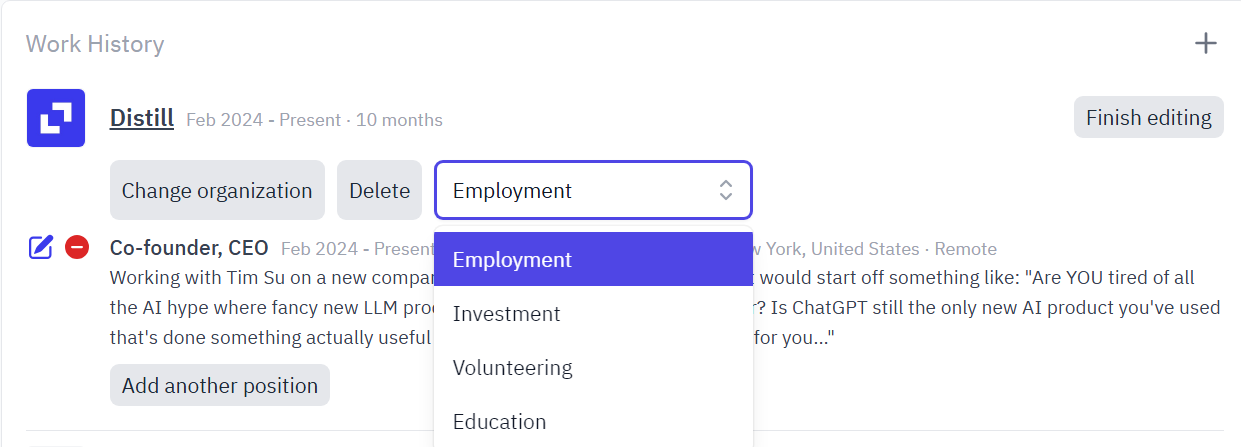Choose Investment in the type list

point(593,314)
